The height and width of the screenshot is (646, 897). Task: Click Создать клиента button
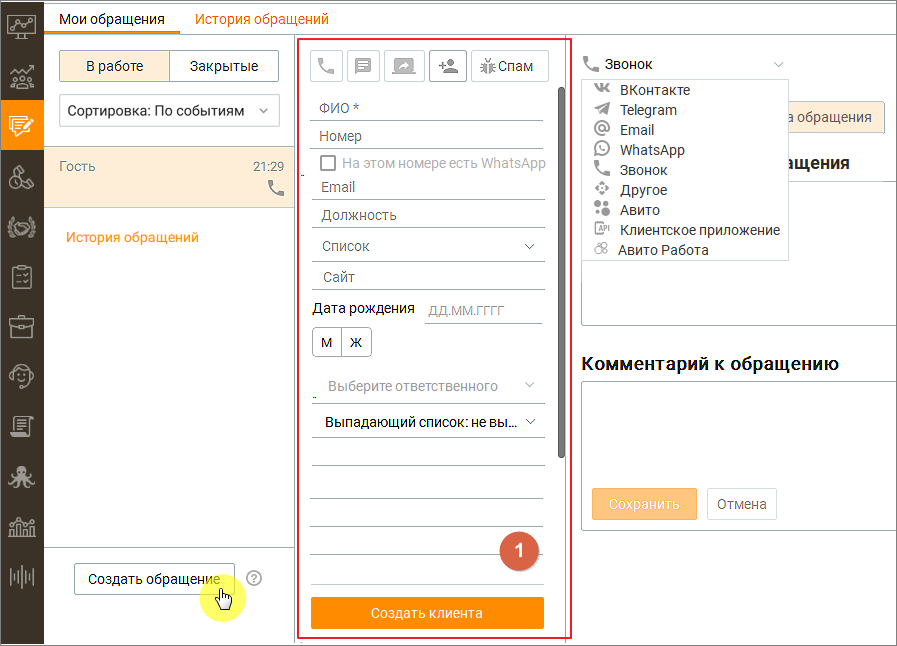[x=427, y=613]
